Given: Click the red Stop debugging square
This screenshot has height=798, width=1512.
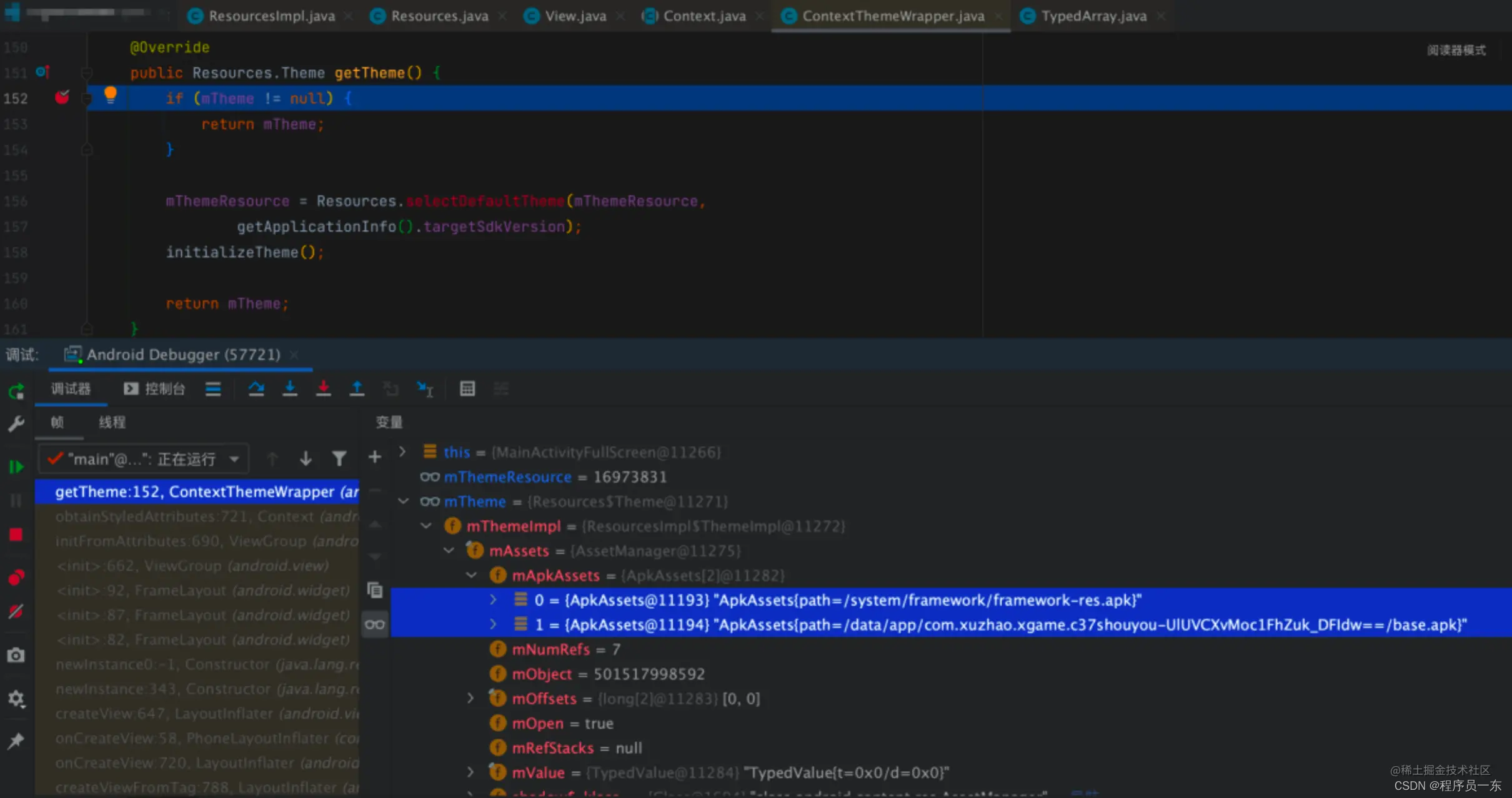Looking at the screenshot, I should coord(16,534).
